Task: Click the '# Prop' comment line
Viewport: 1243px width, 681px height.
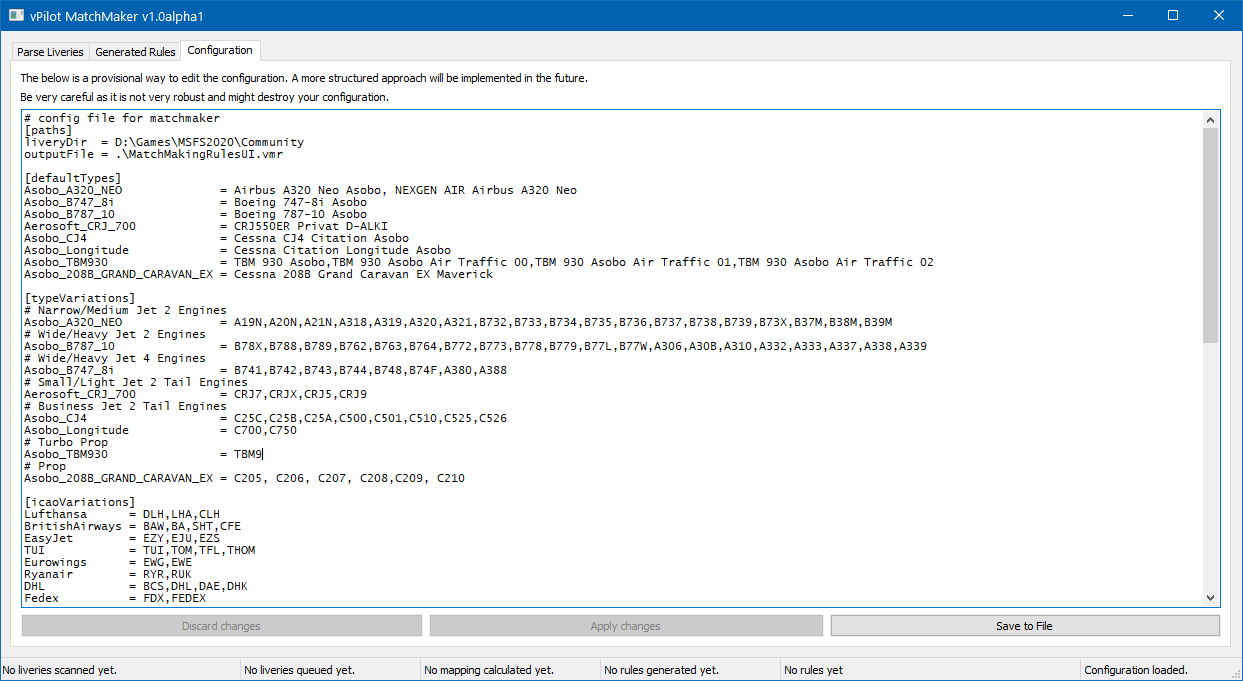Action: (45, 466)
